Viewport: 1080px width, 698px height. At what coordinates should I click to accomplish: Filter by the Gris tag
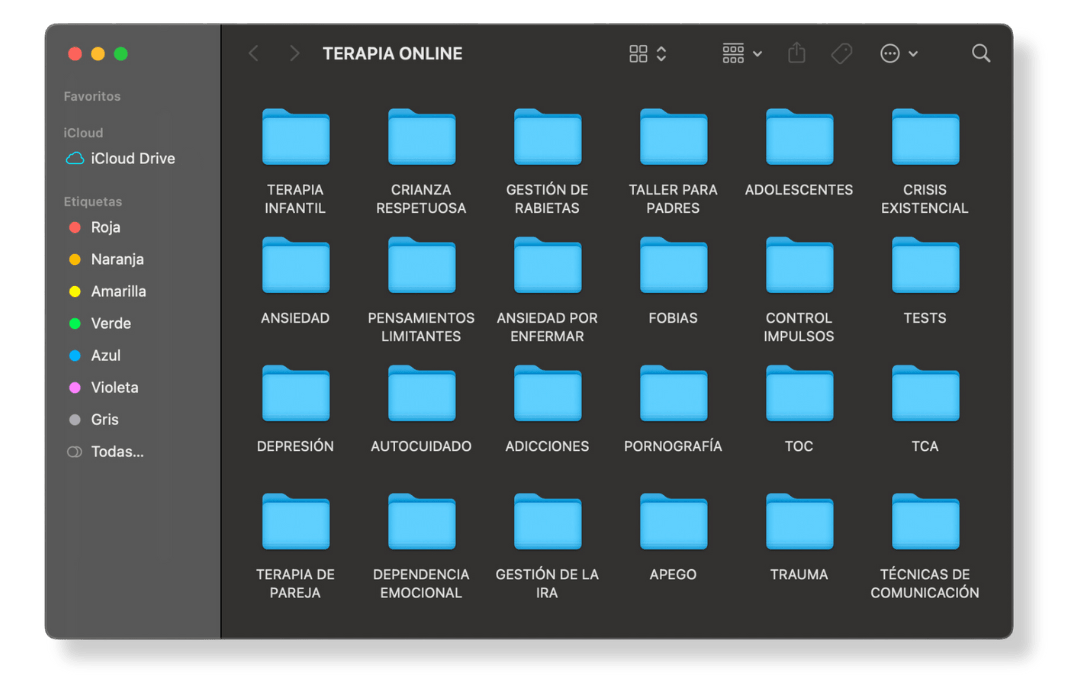click(94, 420)
